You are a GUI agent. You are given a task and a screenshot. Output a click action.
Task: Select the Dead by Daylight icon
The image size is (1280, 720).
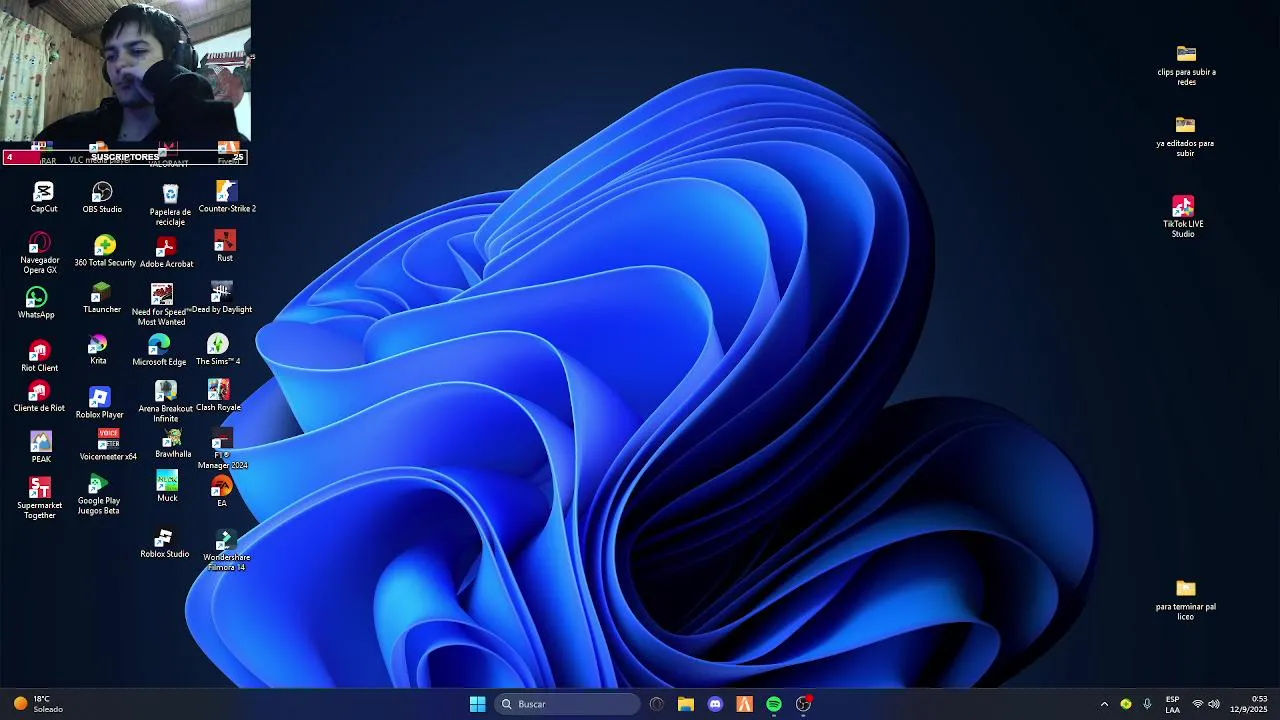coord(222,299)
